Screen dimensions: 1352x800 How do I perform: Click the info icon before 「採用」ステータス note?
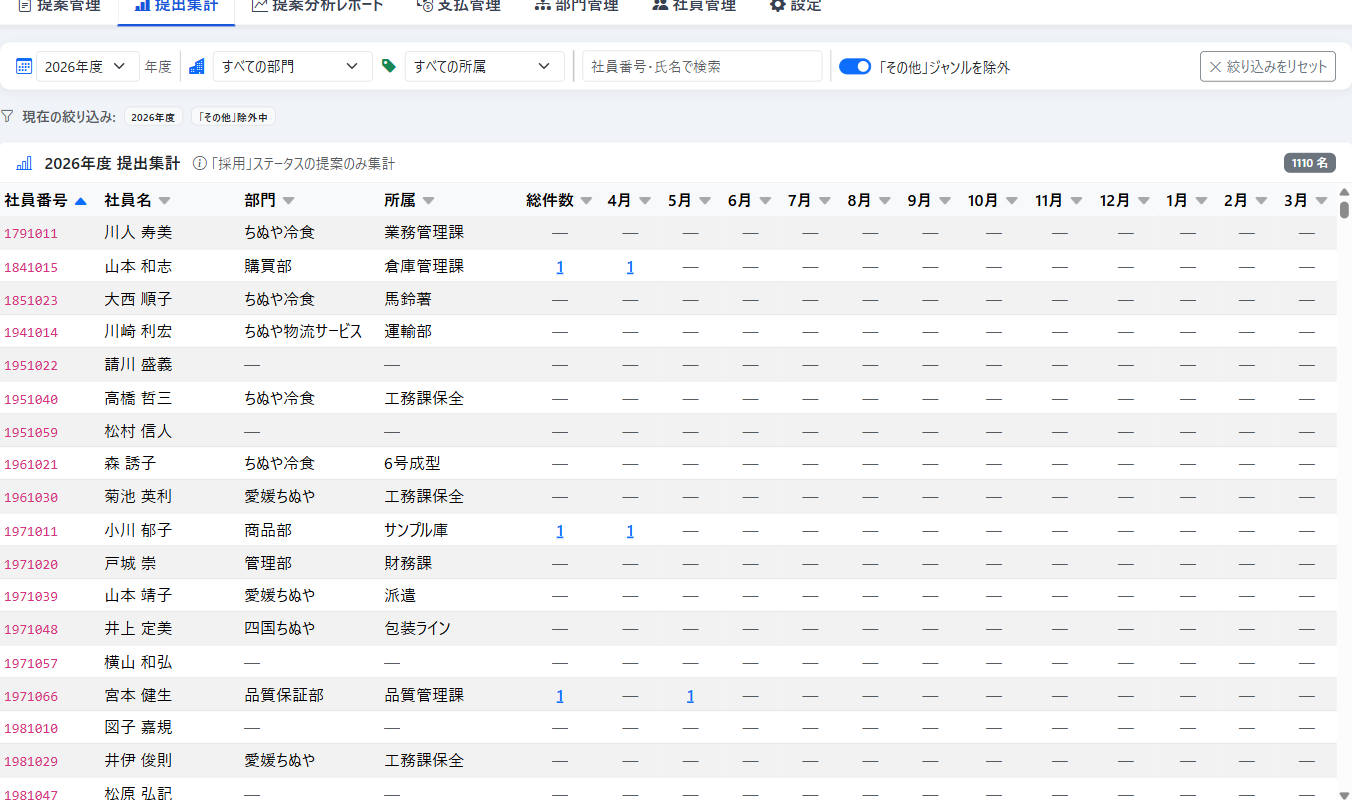tap(199, 163)
